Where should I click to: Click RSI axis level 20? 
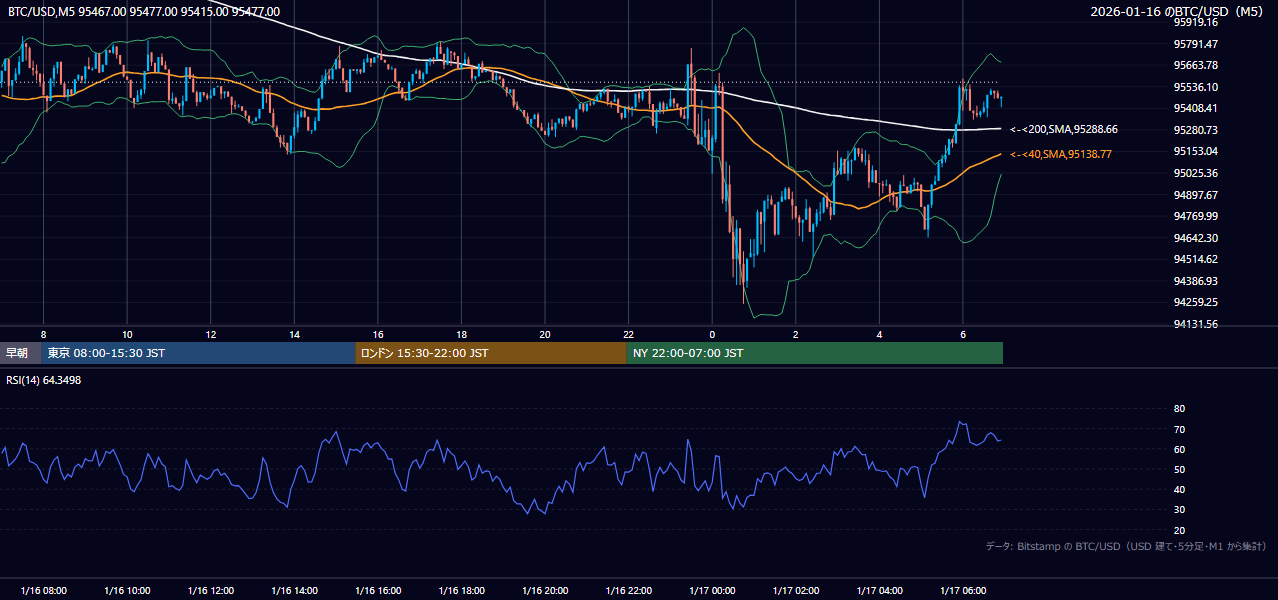(x=1179, y=530)
